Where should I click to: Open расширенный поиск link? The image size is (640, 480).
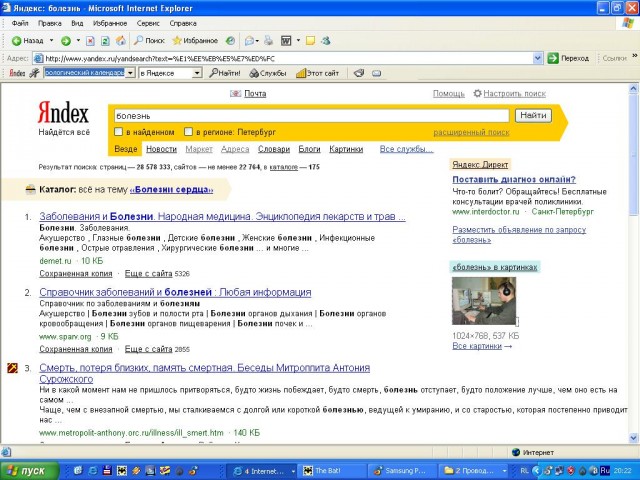click(x=471, y=132)
